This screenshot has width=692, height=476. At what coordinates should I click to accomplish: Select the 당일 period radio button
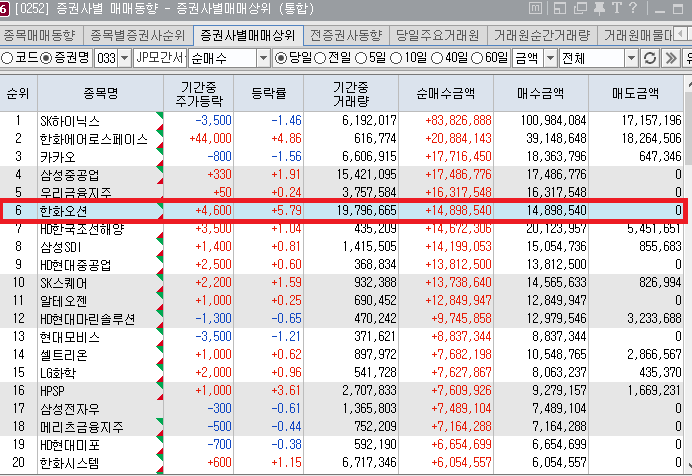coord(281,58)
